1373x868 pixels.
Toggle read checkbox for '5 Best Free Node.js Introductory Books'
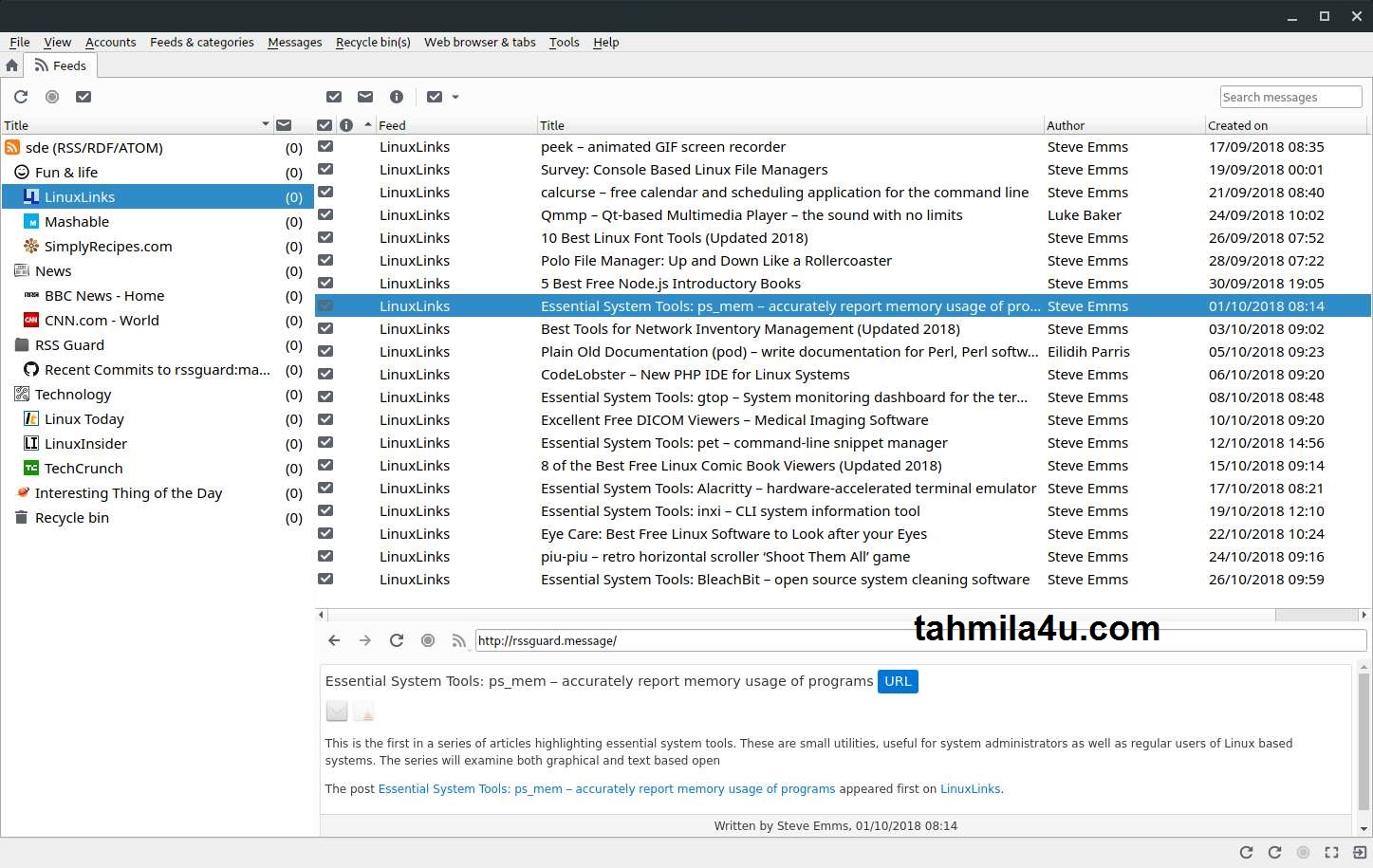point(325,283)
